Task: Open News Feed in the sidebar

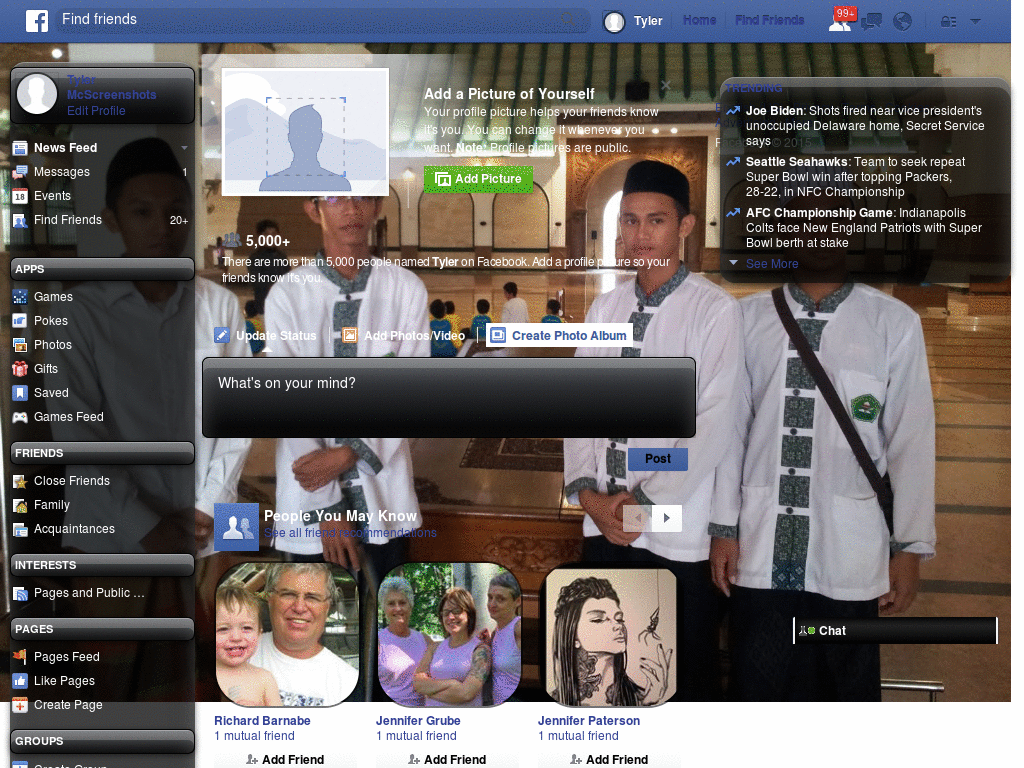Action: pyautogui.click(x=65, y=148)
